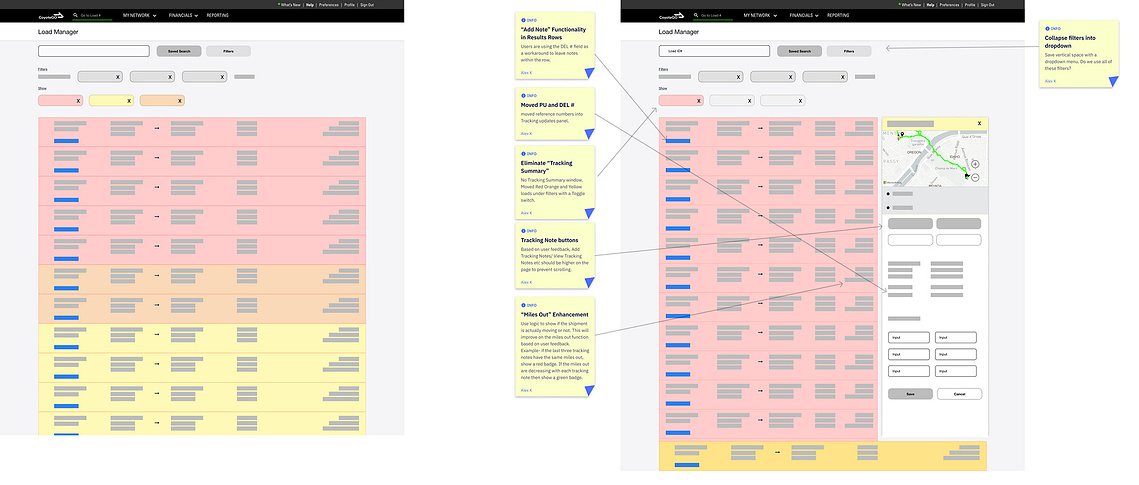The image size is (1139, 485).
Task: Open Help in the left mockup top bar
Action: pyautogui.click(x=310, y=4)
